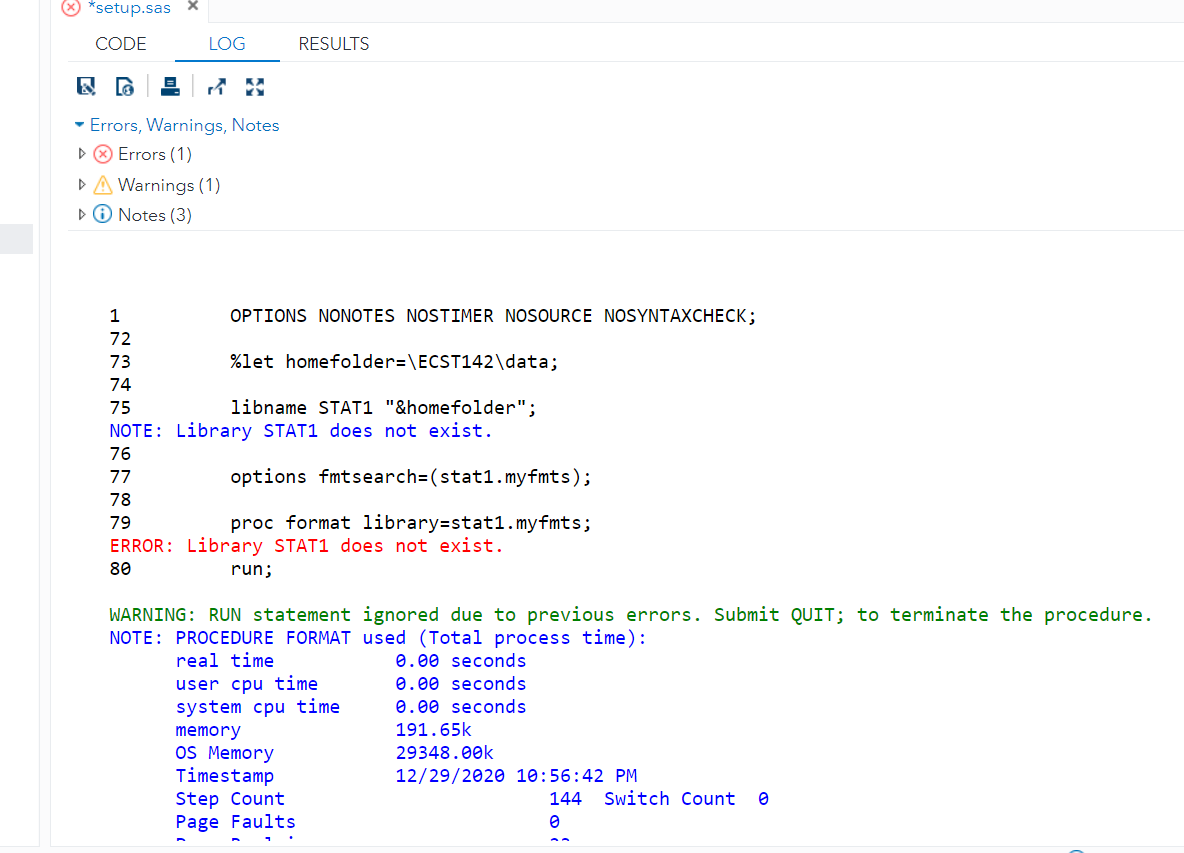Select the LOG tab
The width and height of the screenshot is (1184, 853).
pyautogui.click(x=227, y=44)
